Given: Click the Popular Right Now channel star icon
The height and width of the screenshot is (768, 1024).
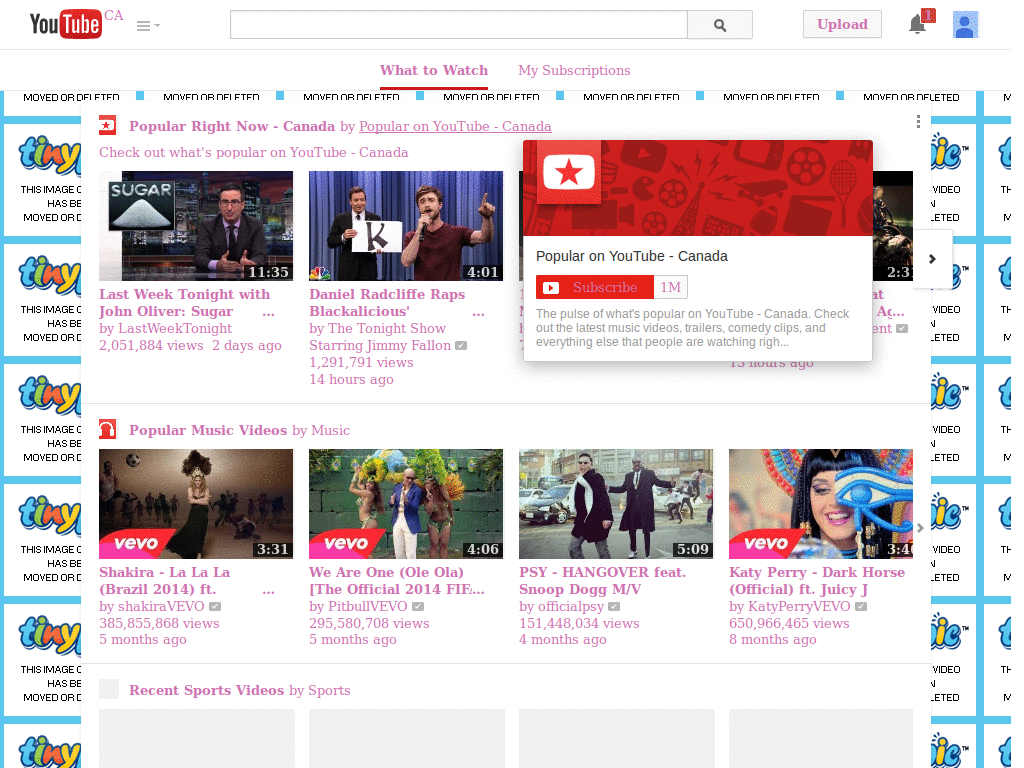Looking at the screenshot, I should click(x=107, y=125).
